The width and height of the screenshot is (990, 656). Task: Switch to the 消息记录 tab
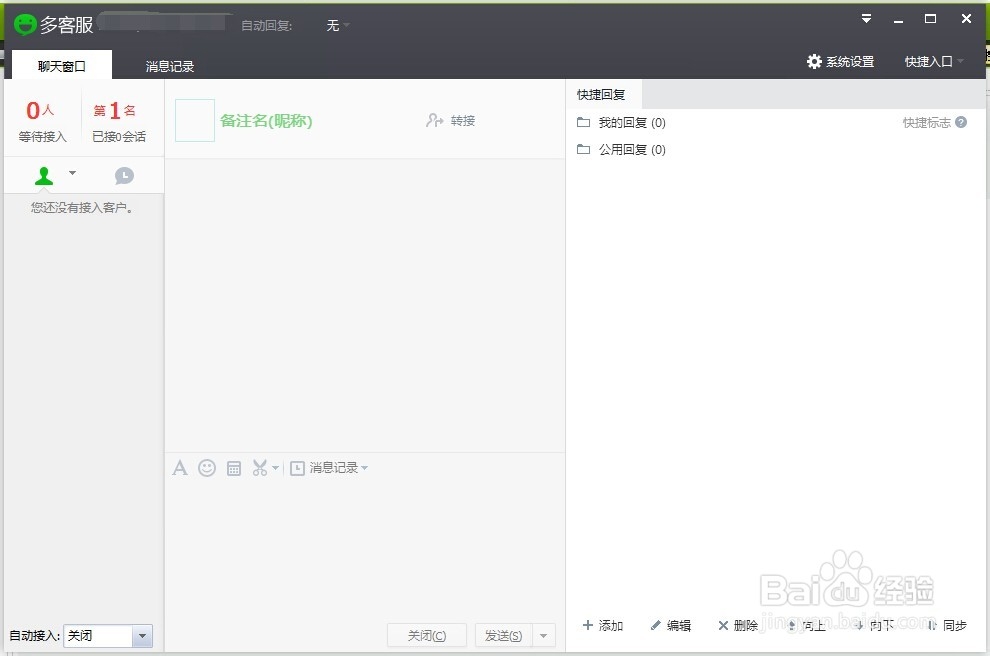tap(168, 68)
